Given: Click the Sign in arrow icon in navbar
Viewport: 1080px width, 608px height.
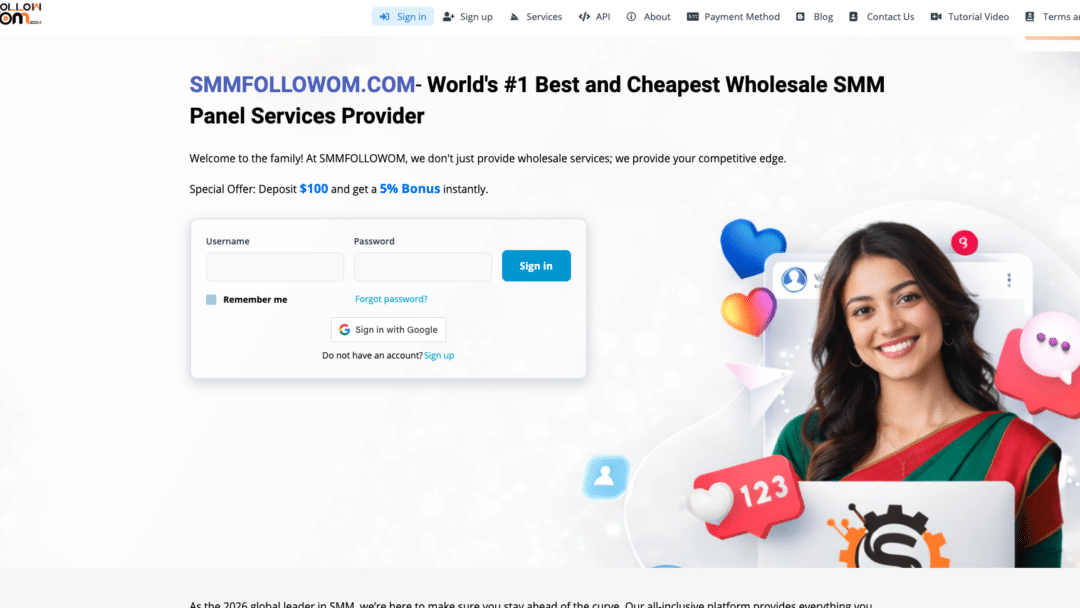Looking at the screenshot, I should click(x=384, y=17).
